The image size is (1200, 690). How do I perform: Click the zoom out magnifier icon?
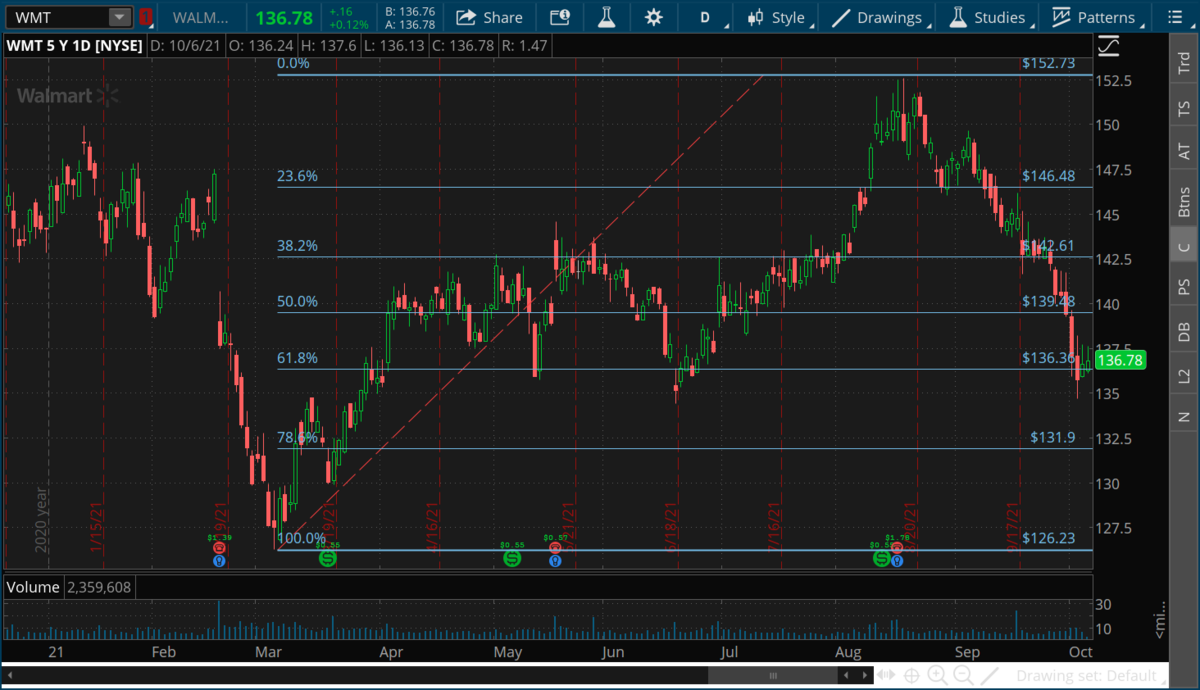pyautogui.click(x=963, y=675)
